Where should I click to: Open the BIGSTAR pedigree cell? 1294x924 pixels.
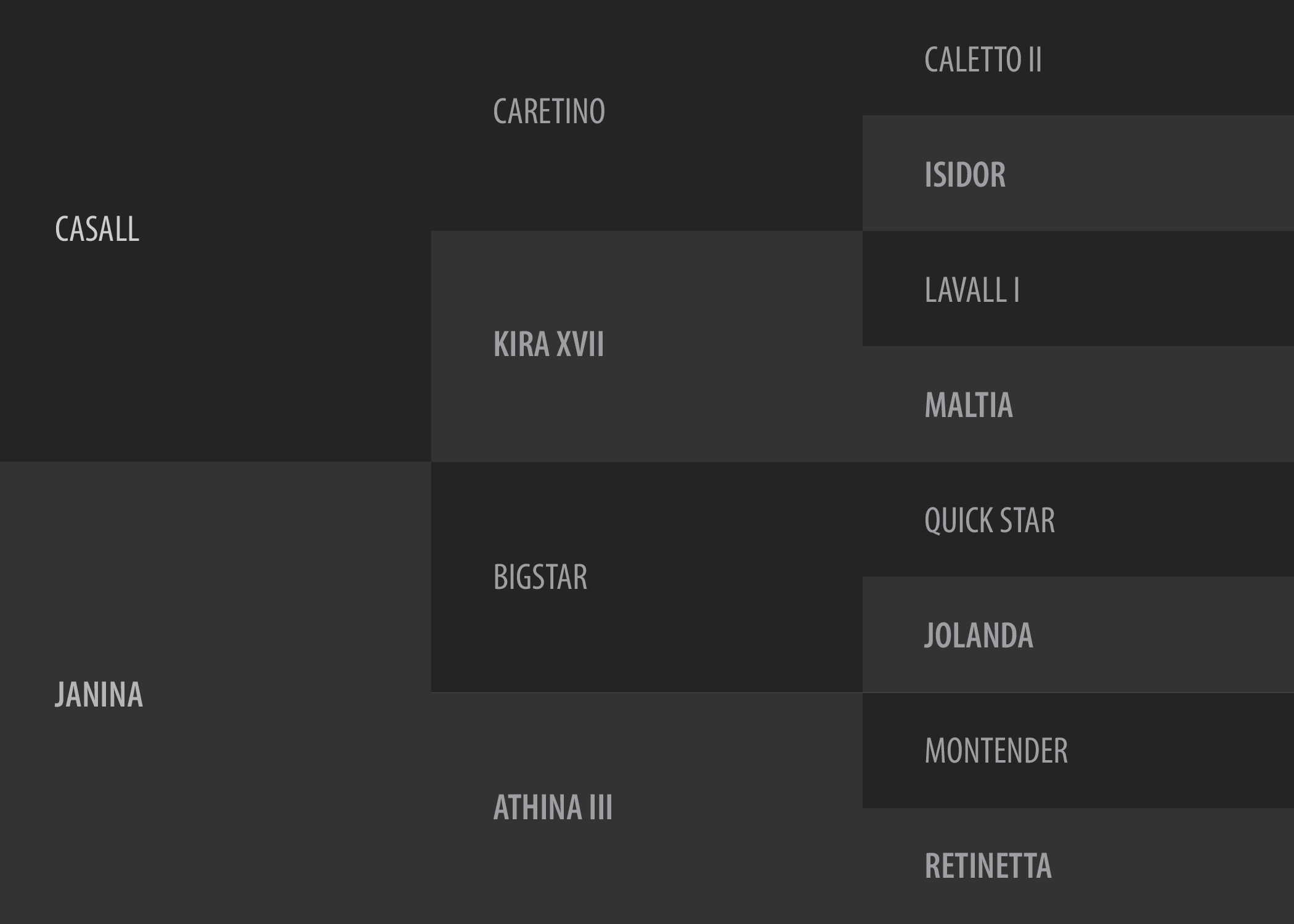coord(540,577)
